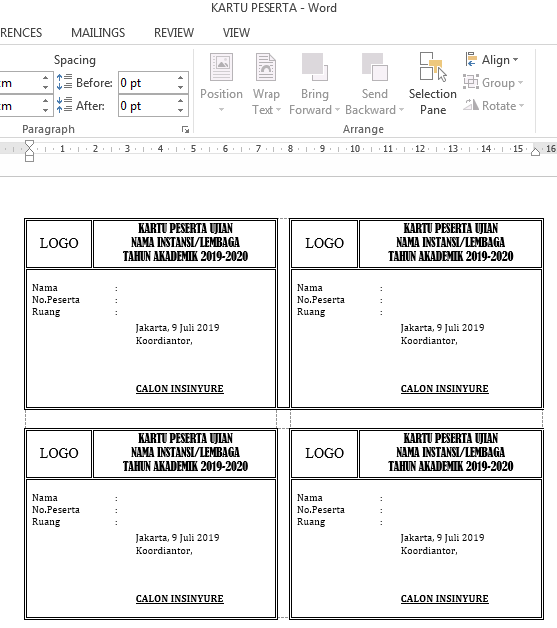This screenshot has width=557, height=628.
Task: Click No.Peserta label in top-right card
Action: pyautogui.click(x=321, y=300)
